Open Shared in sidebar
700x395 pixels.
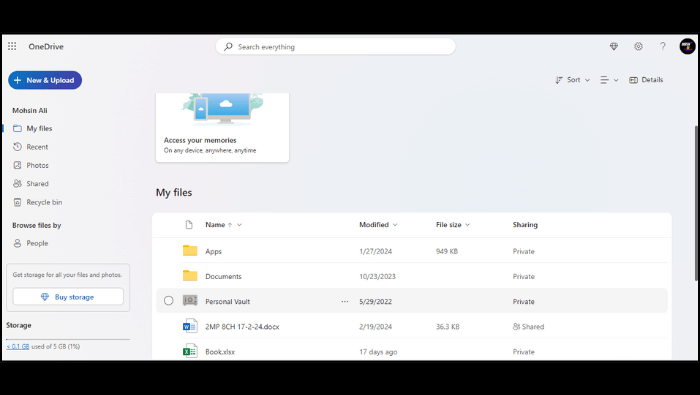(38, 183)
